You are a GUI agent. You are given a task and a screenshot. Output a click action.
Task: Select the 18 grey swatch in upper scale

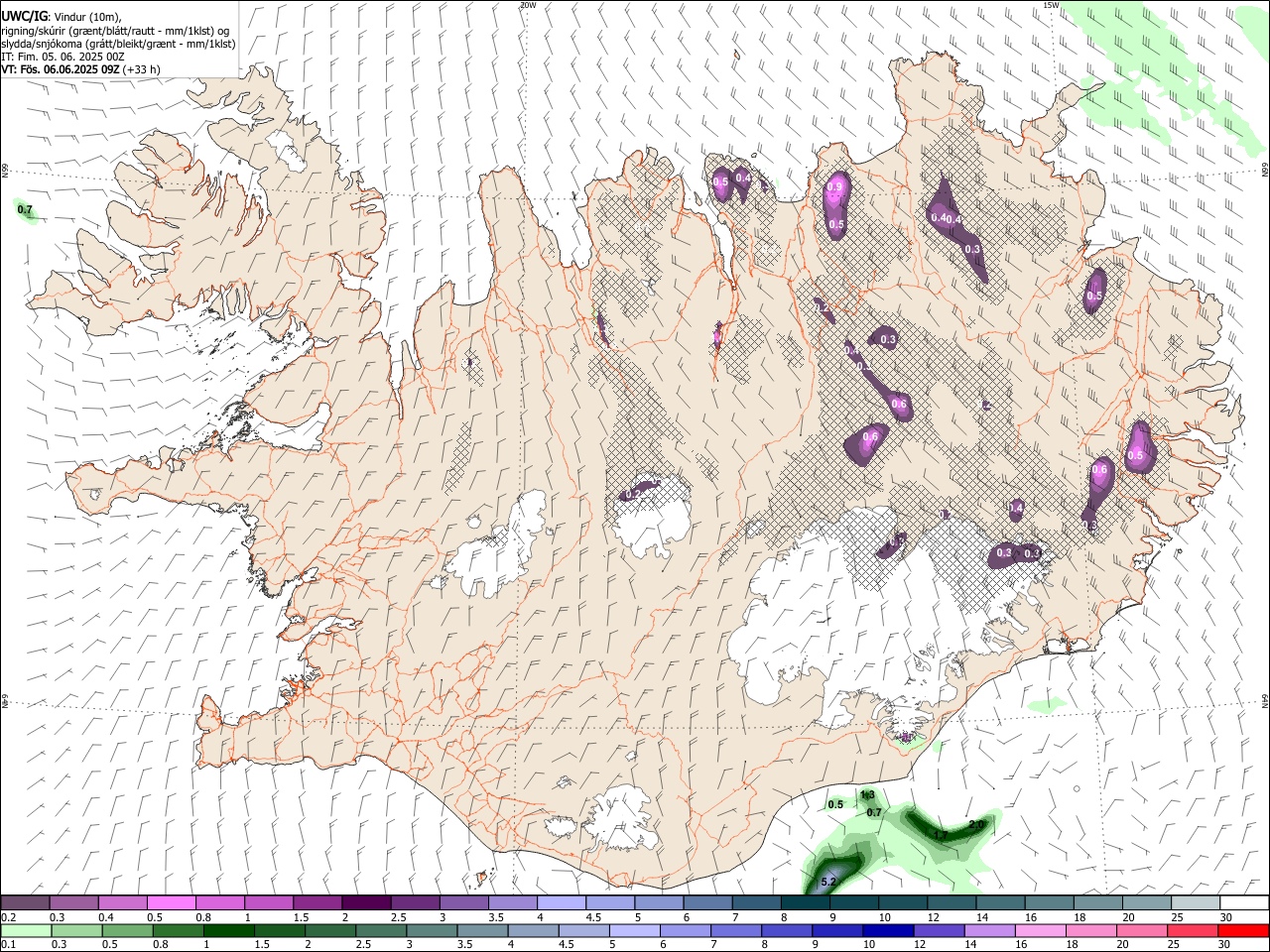click(1098, 902)
